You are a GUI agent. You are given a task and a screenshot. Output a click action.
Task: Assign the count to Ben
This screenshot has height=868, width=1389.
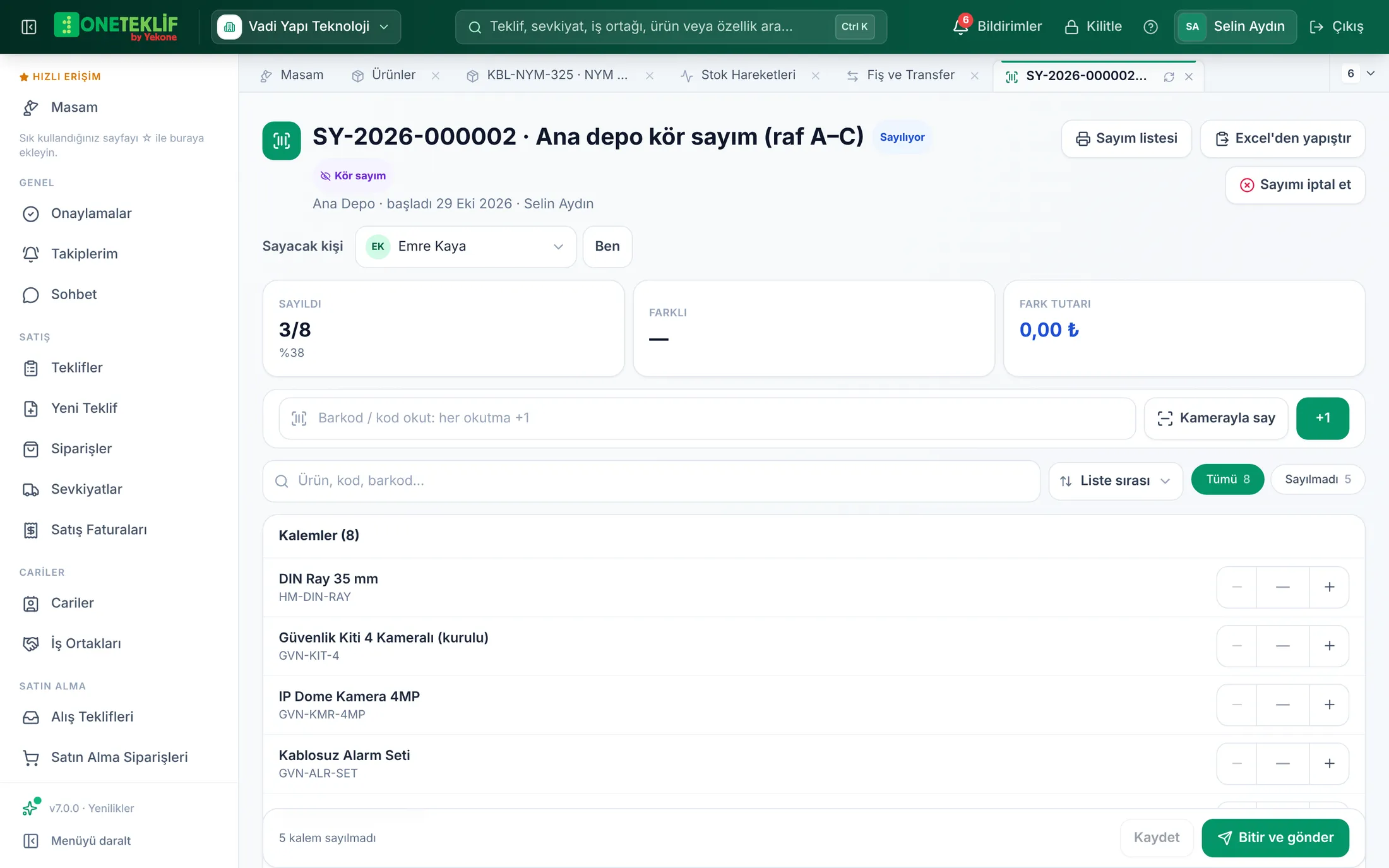(607, 247)
